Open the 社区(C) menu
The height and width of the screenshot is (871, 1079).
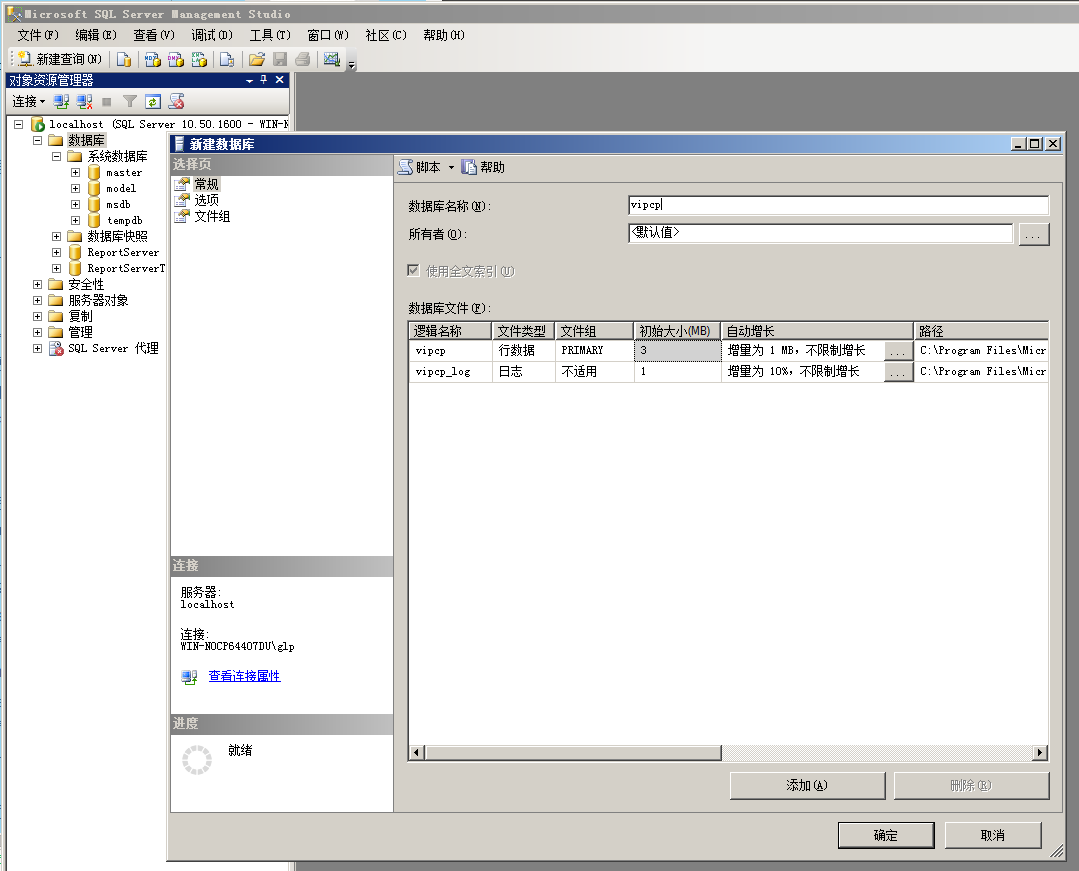[x=385, y=35]
